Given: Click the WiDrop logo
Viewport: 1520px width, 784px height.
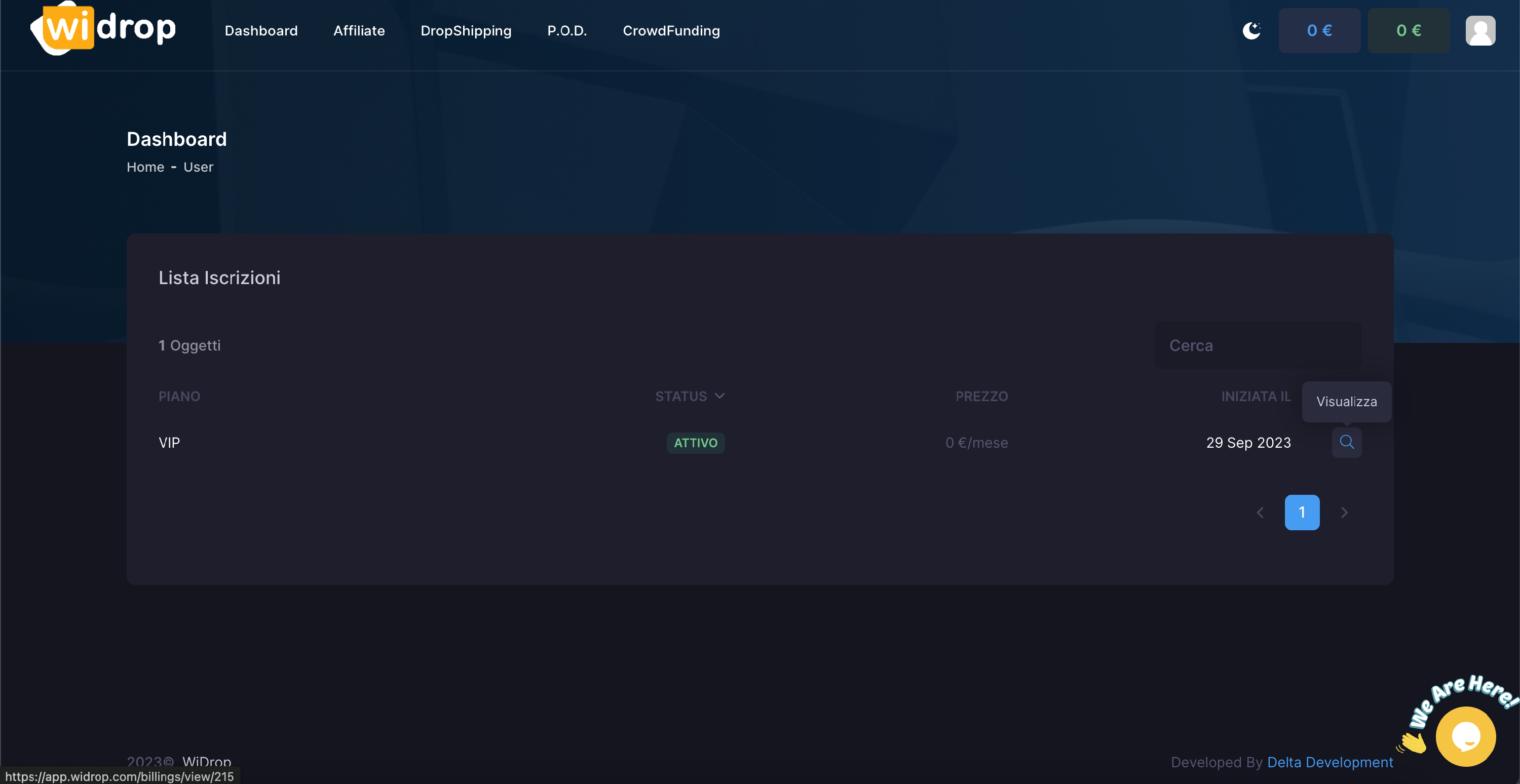Looking at the screenshot, I should coord(103,28).
